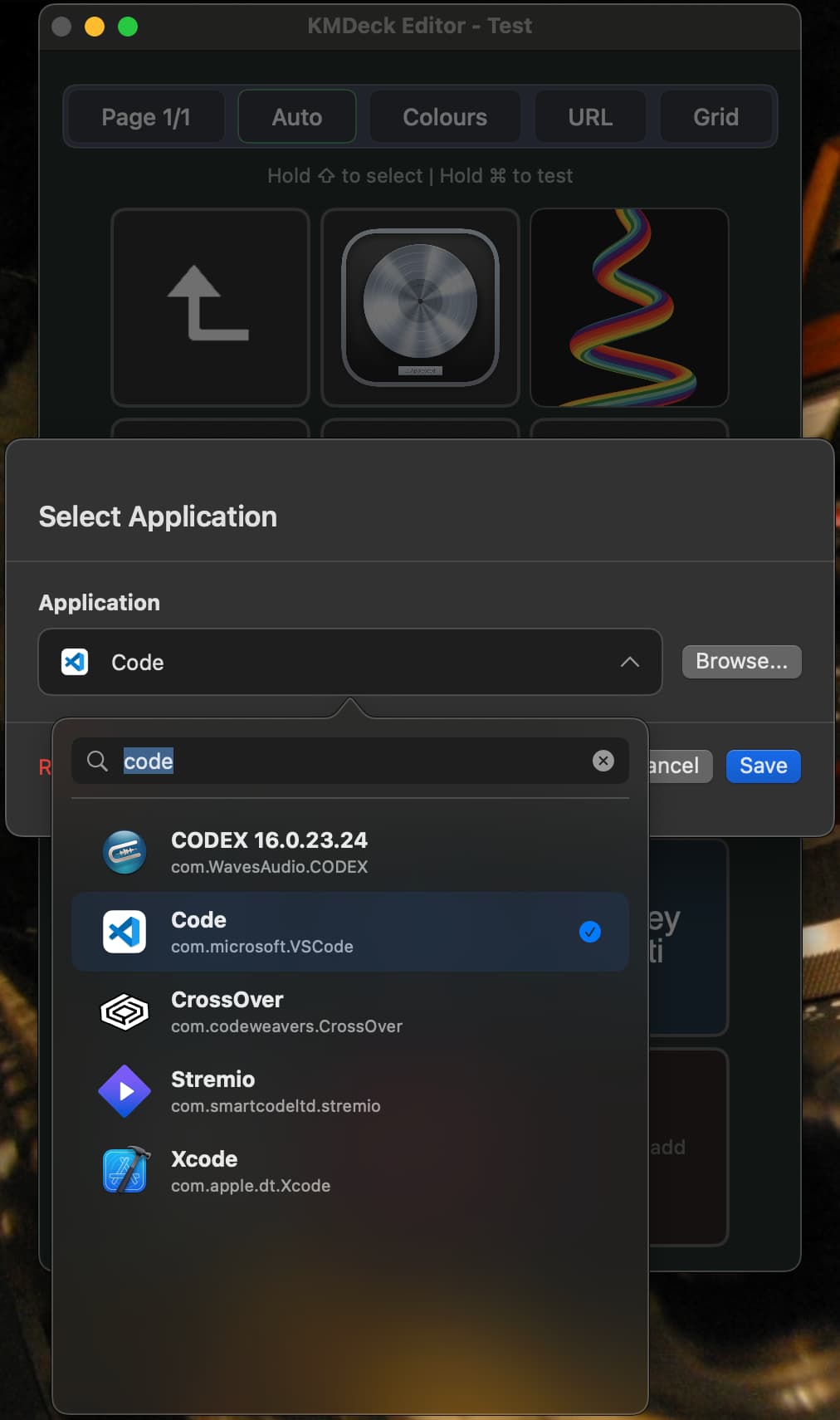Pick the Xcode hammer icon
The image size is (840, 1420).
click(126, 1171)
